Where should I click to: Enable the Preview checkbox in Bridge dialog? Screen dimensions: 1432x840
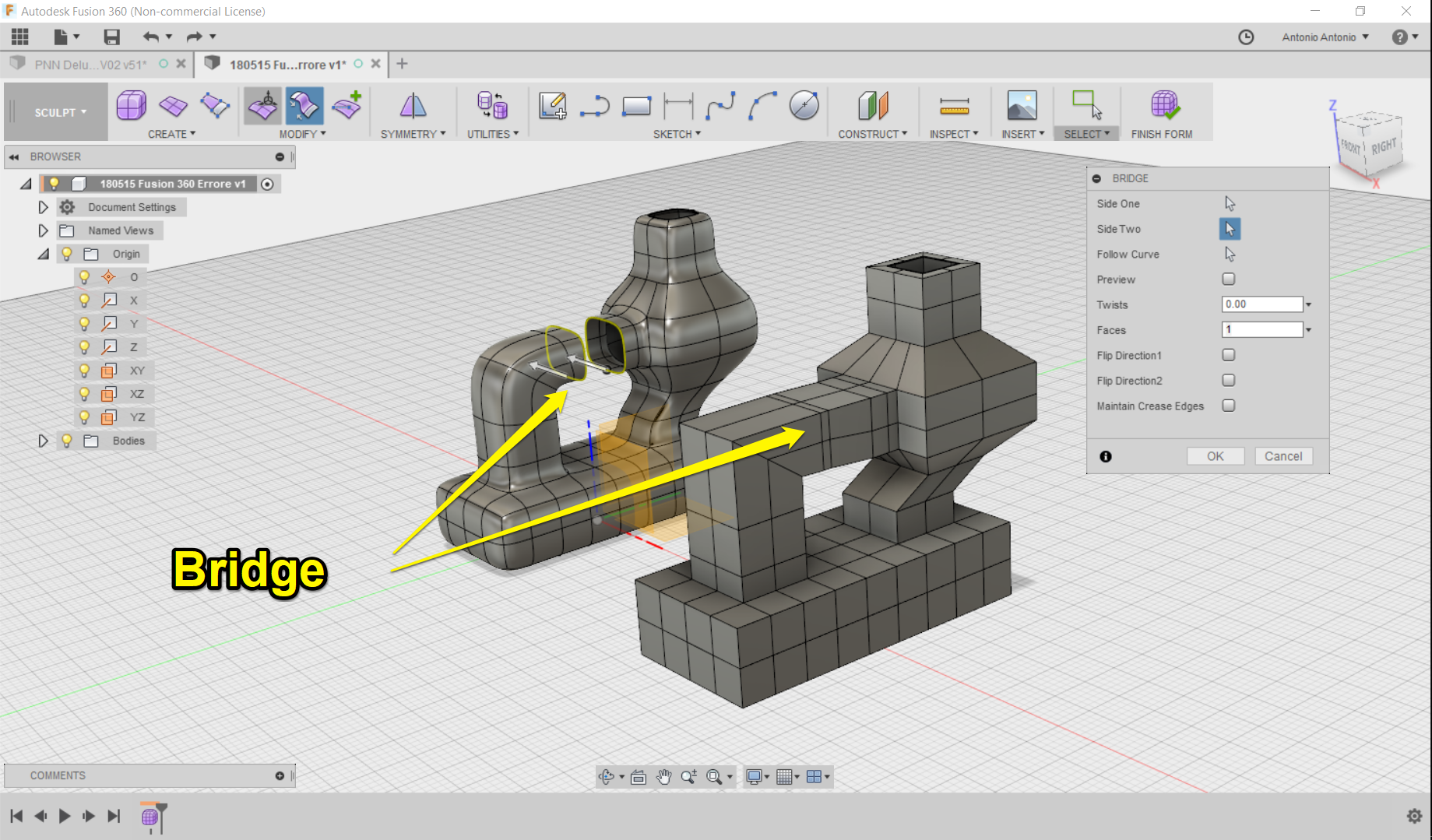(1228, 279)
